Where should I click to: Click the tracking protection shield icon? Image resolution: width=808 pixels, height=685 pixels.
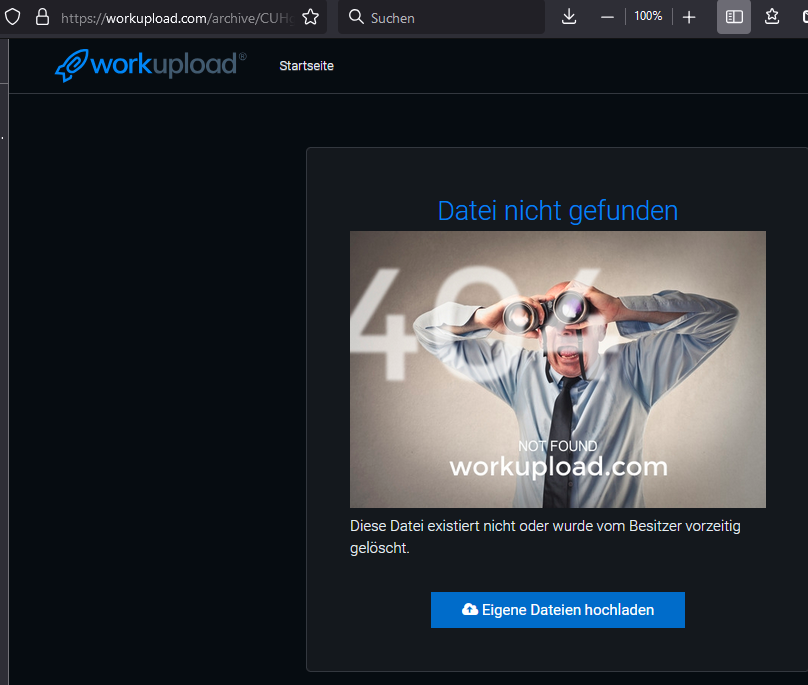(x=12, y=17)
